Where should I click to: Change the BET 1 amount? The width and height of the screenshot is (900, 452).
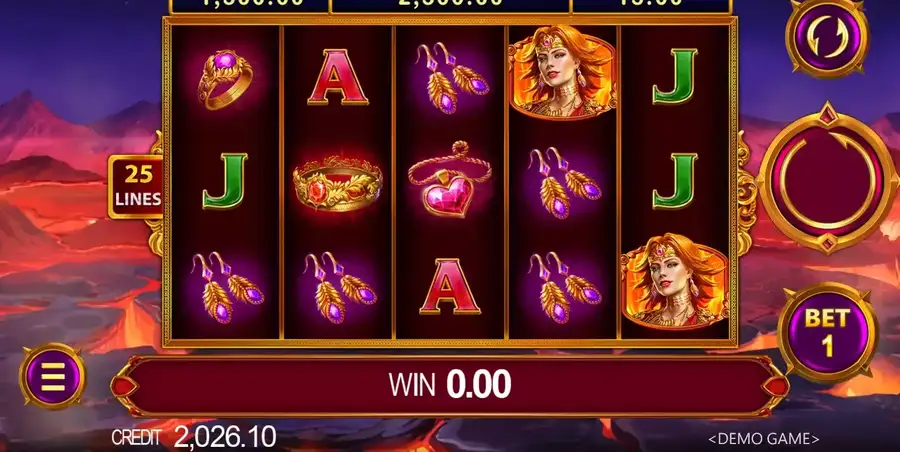coord(827,331)
